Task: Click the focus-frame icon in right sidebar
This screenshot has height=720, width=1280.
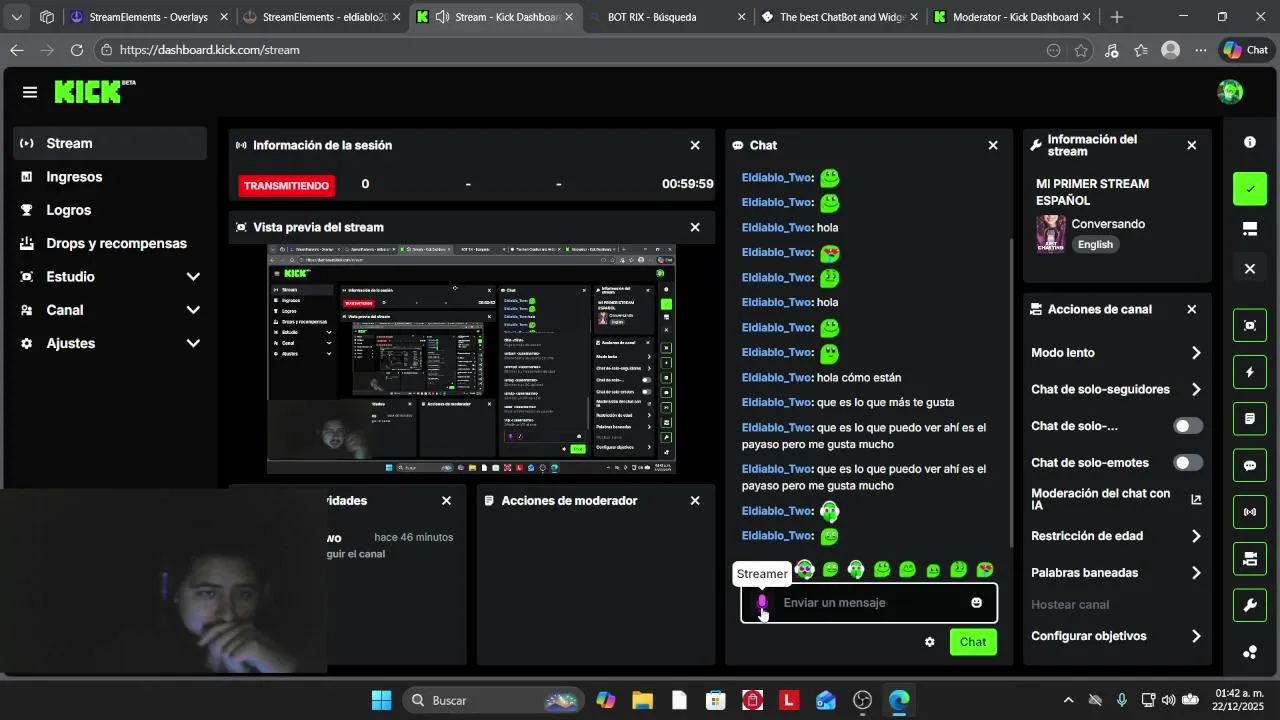Action: click(x=1250, y=325)
